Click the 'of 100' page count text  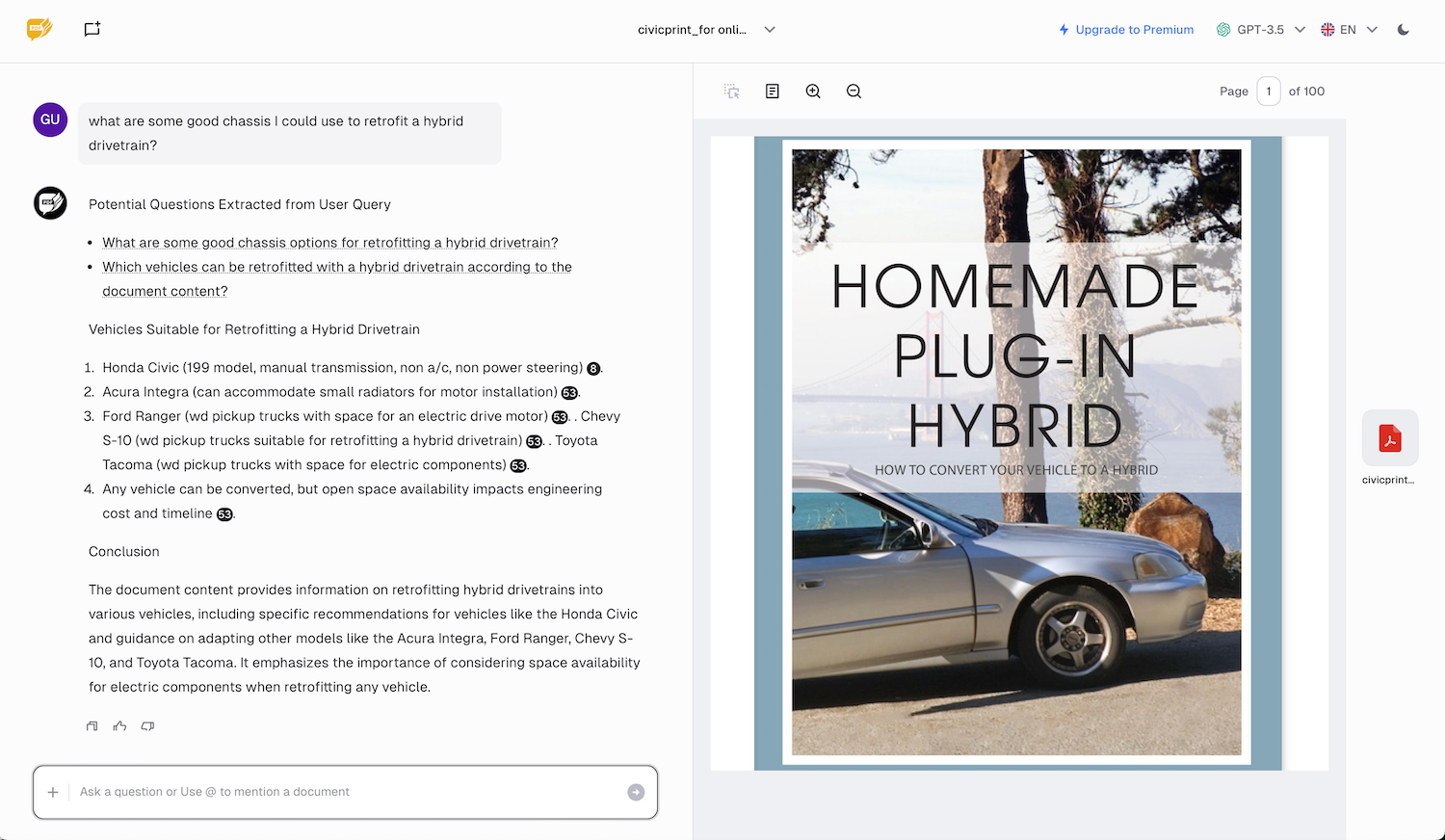(1306, 92)
